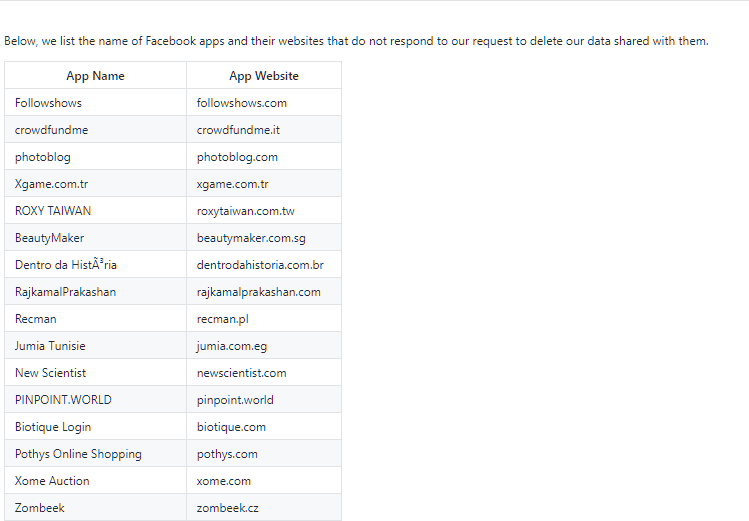This screenshot has height=521, width=749.
Task: Select xgame.com.tr in the website column
Action: click(264, 184)
